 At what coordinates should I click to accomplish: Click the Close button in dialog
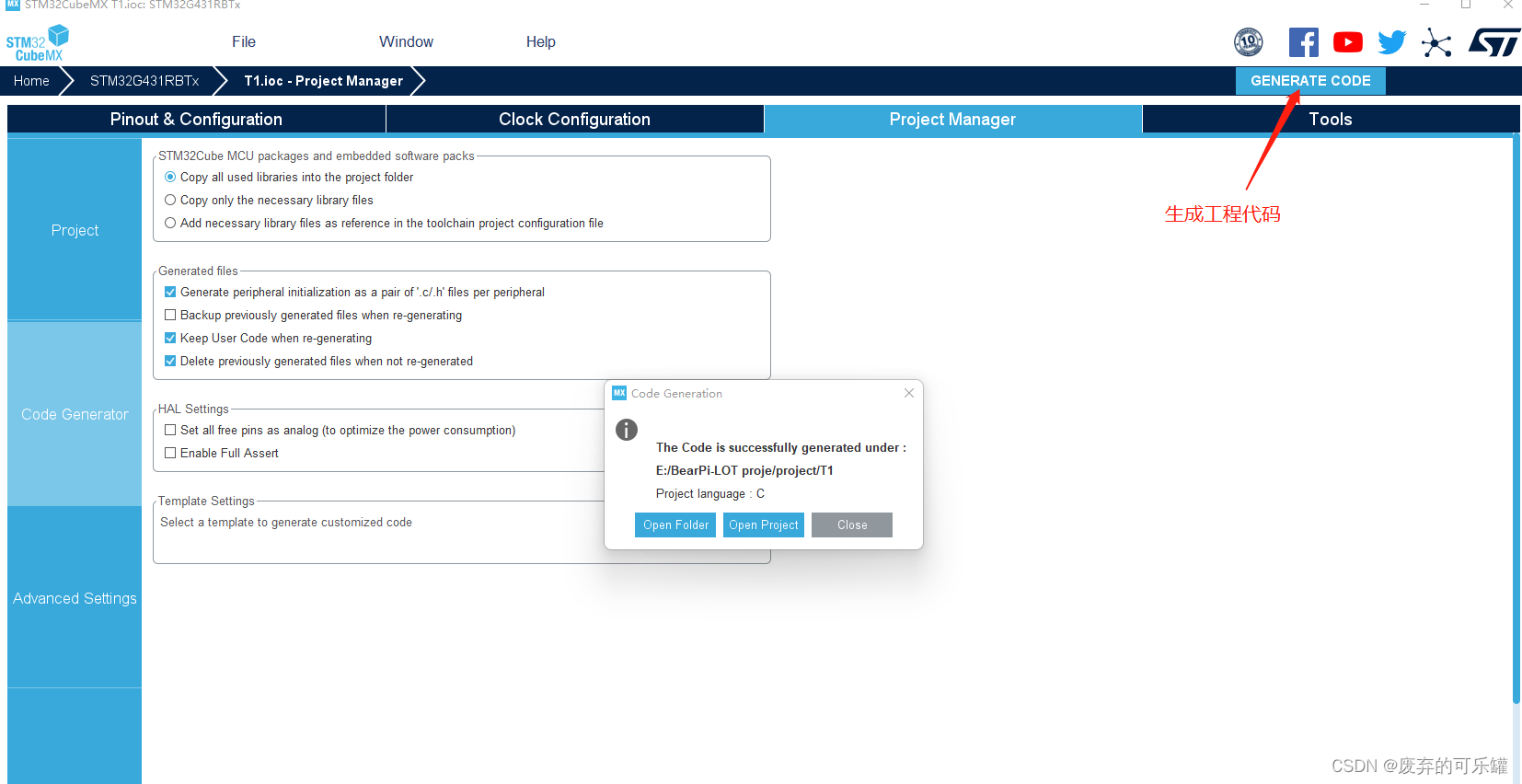pos(852,525)
